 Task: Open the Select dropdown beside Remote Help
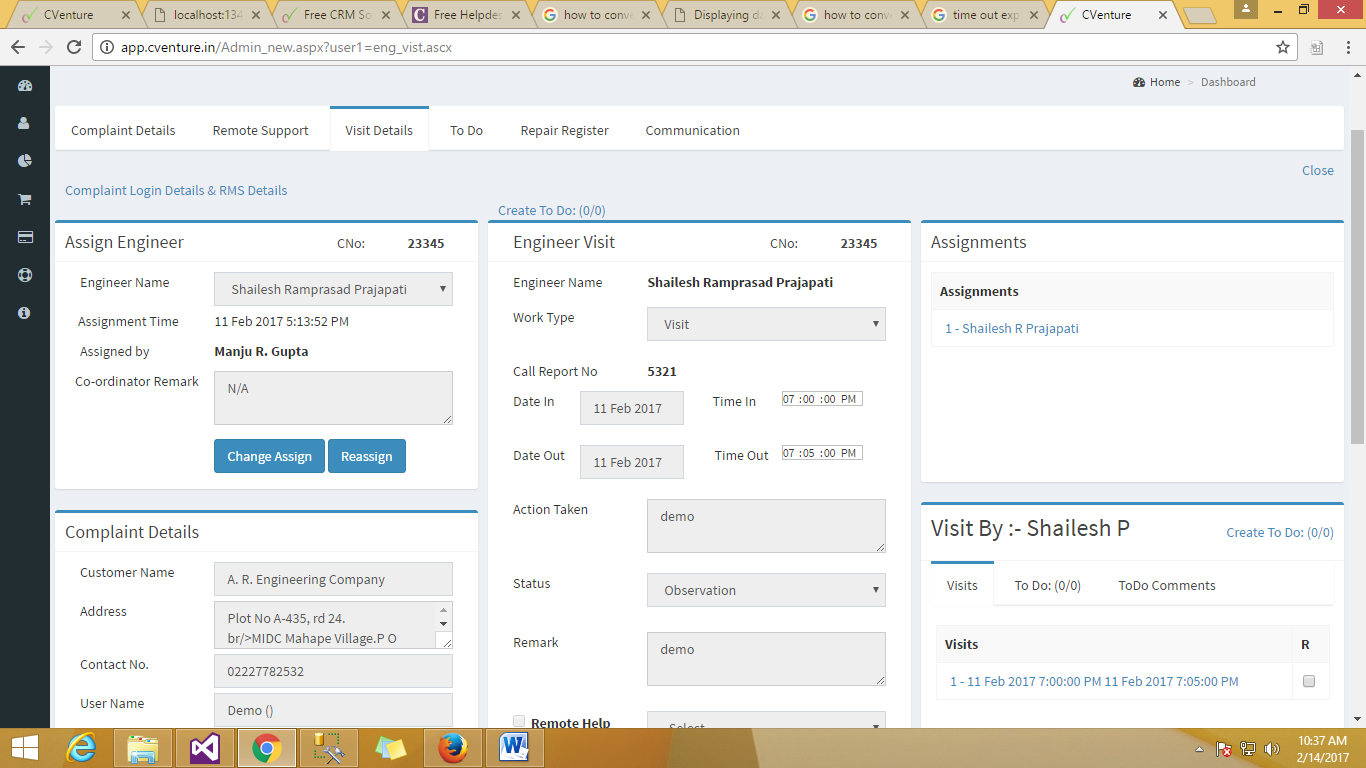tap(766, 720)
